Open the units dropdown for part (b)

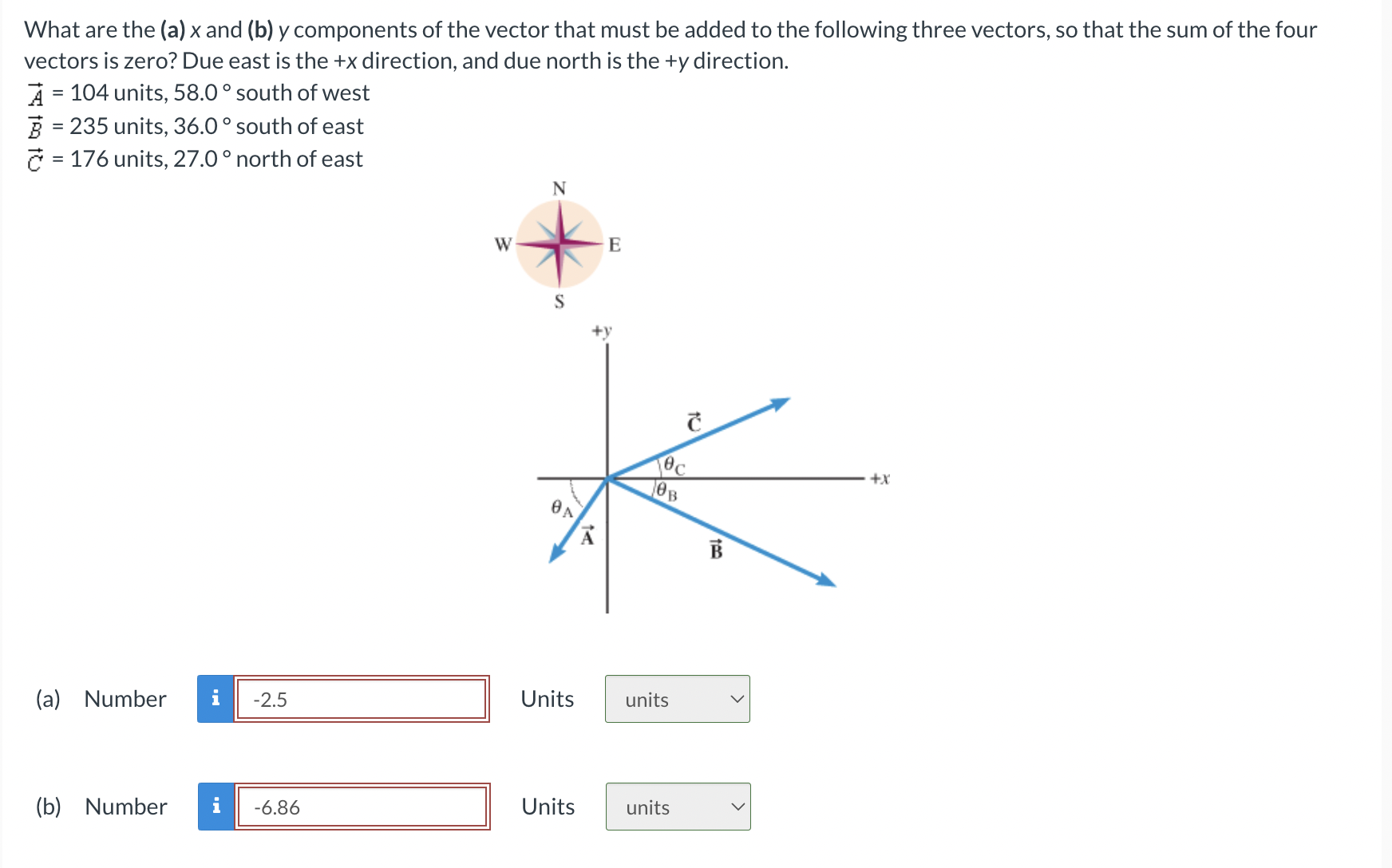point(677,807)
